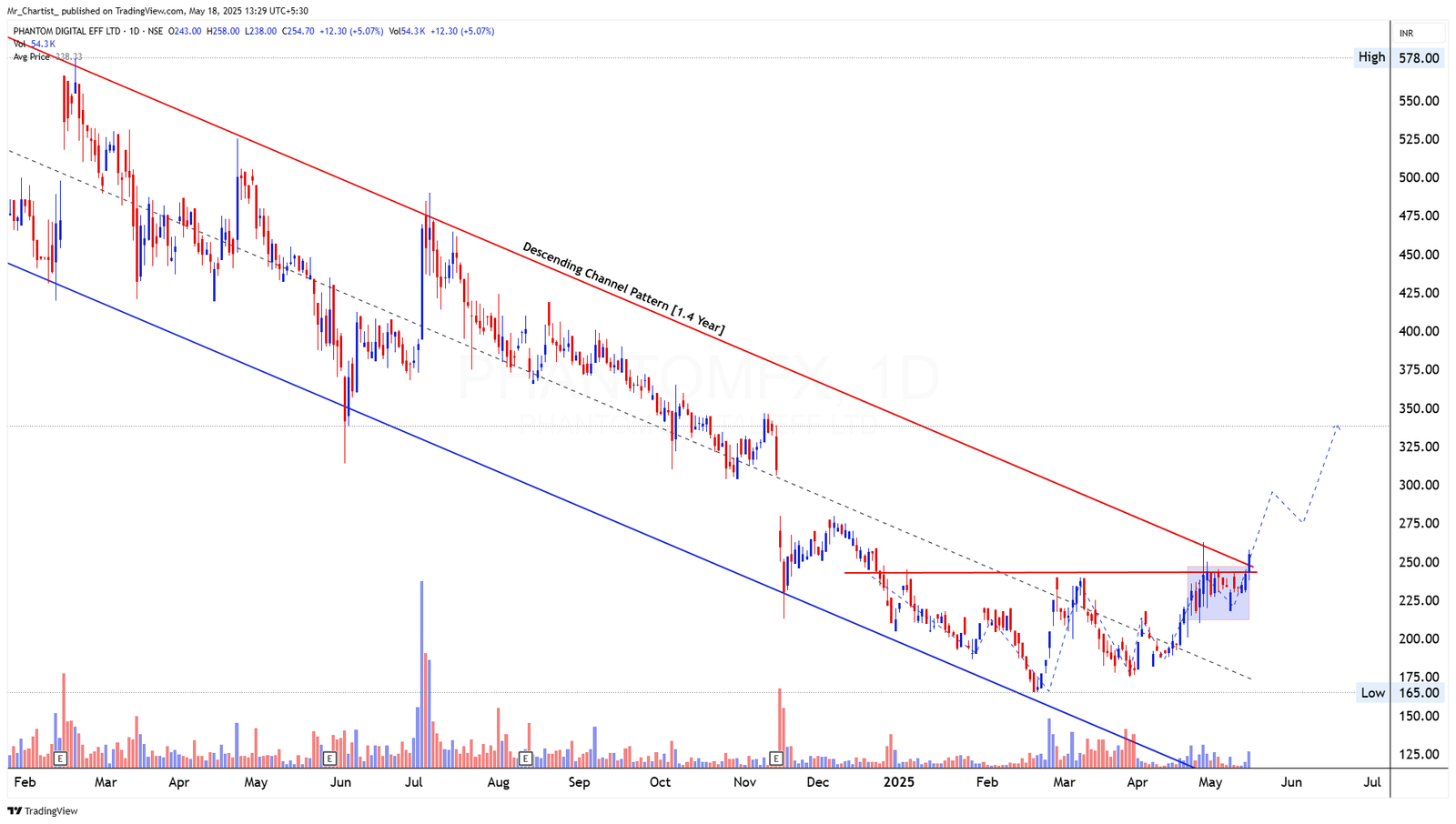Click the earnings "E" marker under August volume bars

[x=524, y=757]
